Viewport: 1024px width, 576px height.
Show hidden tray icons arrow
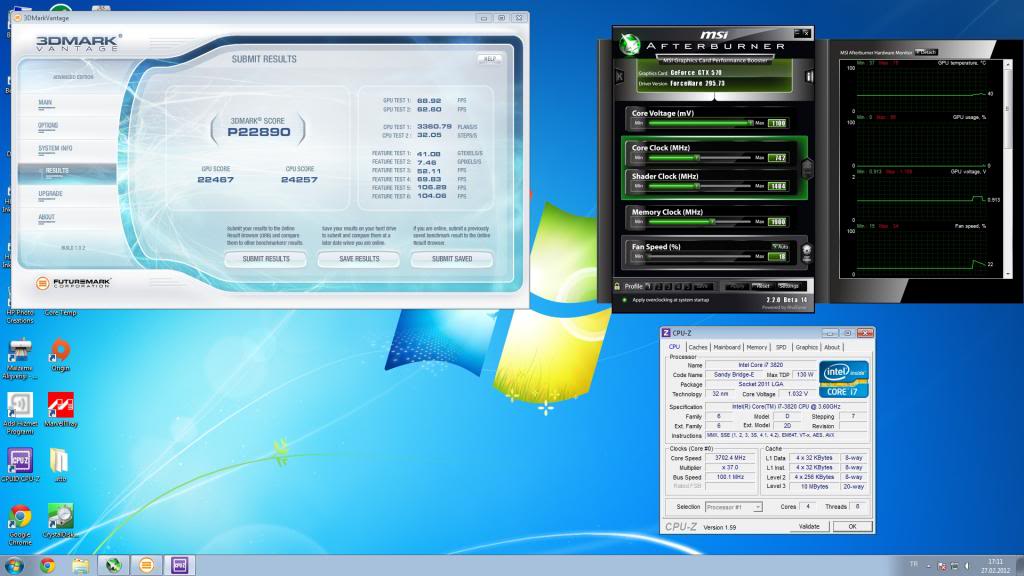(x=928, y=566)
